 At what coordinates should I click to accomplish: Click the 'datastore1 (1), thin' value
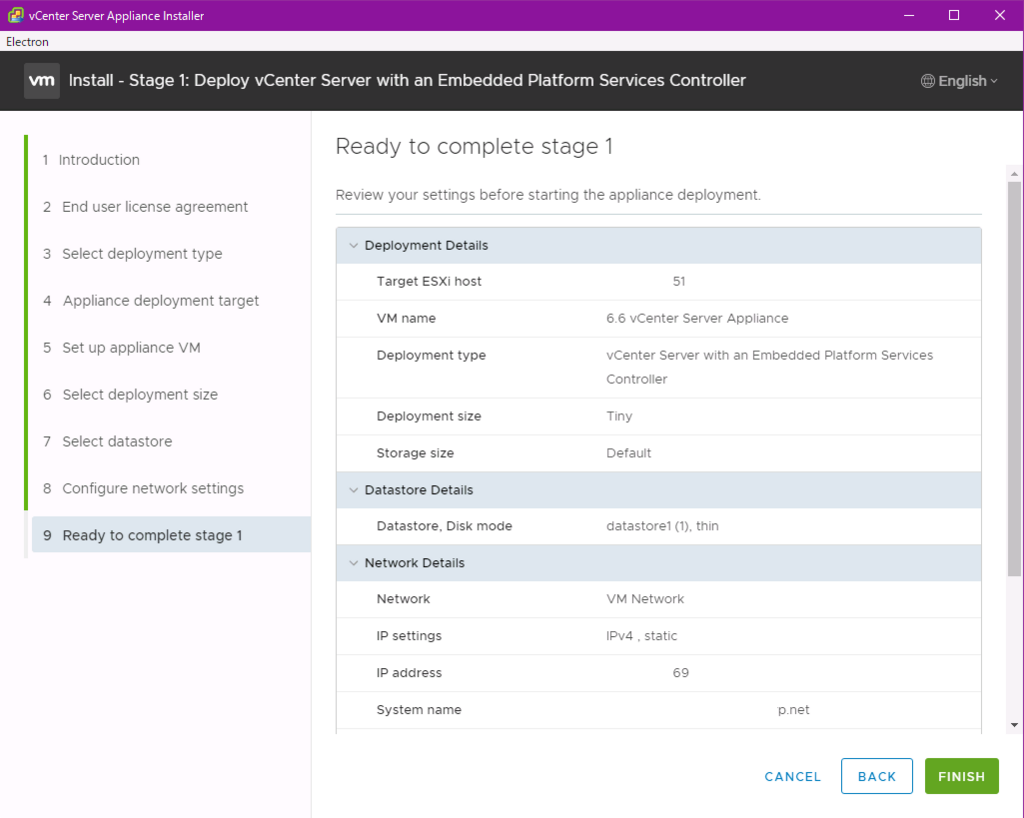click(662, 526)
